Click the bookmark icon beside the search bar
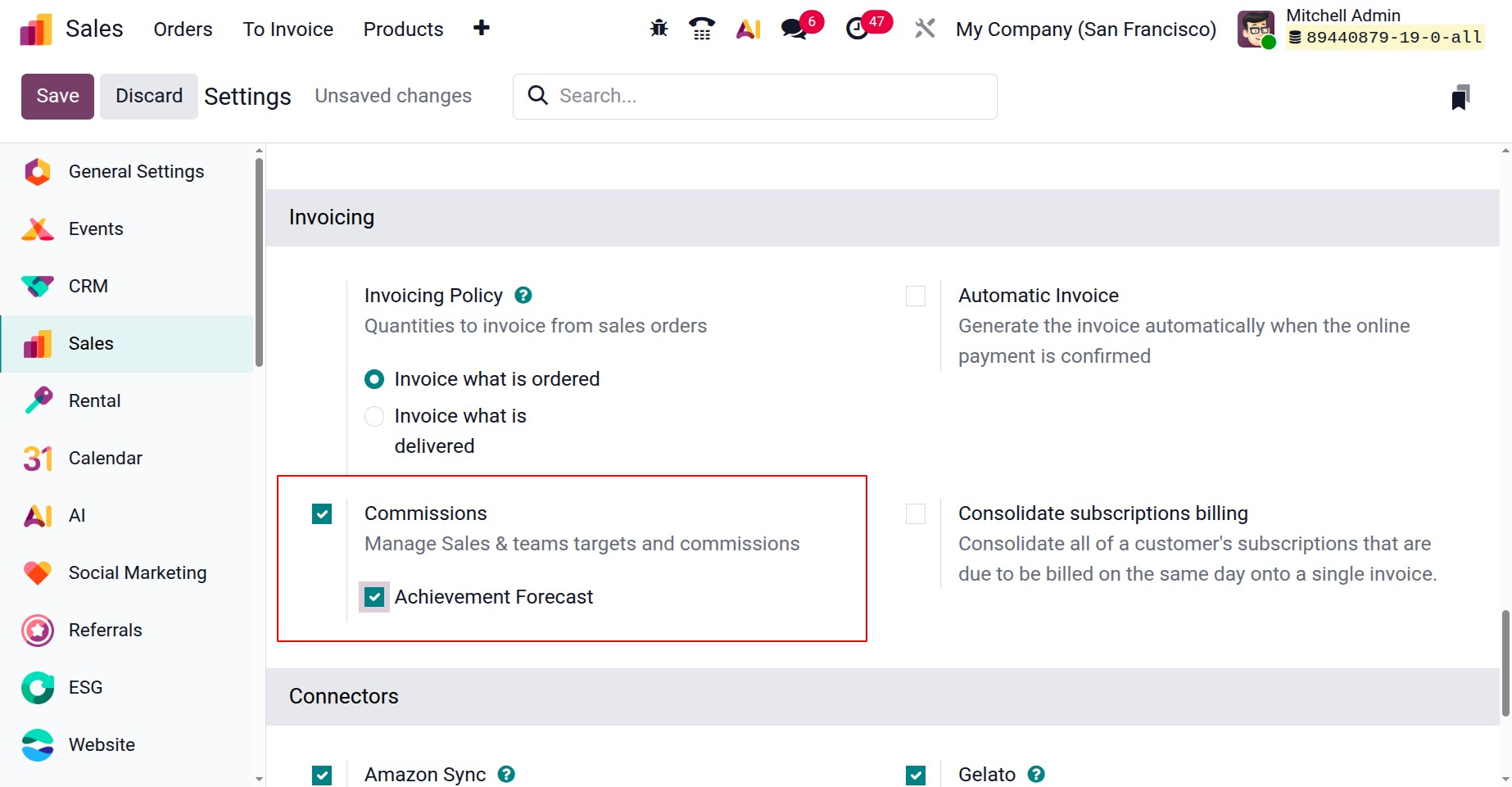This screenshot has height=787, width=1512. click(x=1461, y=96)
